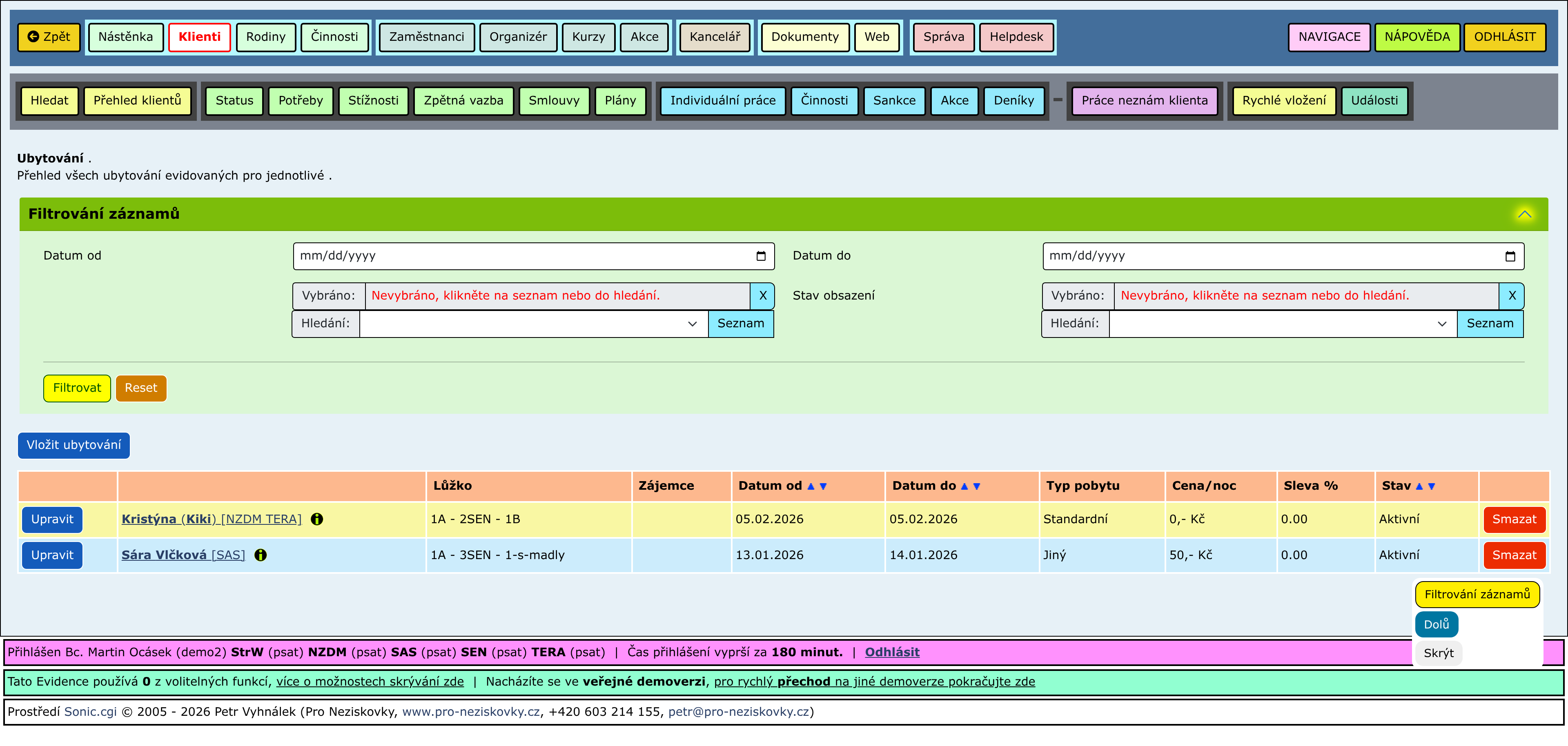Open Rychlé vložení tab
The width and height of the screenshot is (1568, 746).
click(1284, 101)
